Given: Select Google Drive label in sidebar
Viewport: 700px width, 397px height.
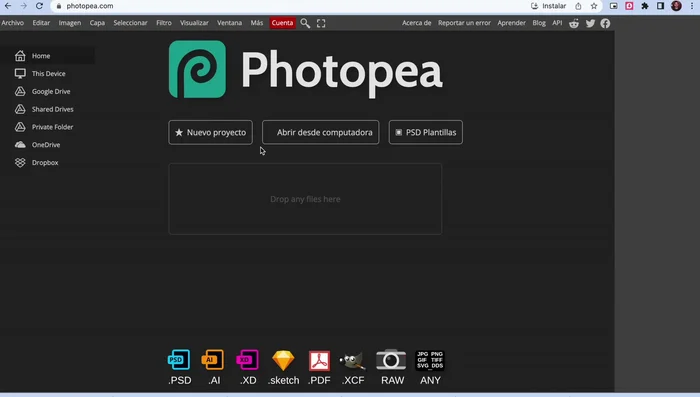Looking at the screenshot, I should point(51,92).
